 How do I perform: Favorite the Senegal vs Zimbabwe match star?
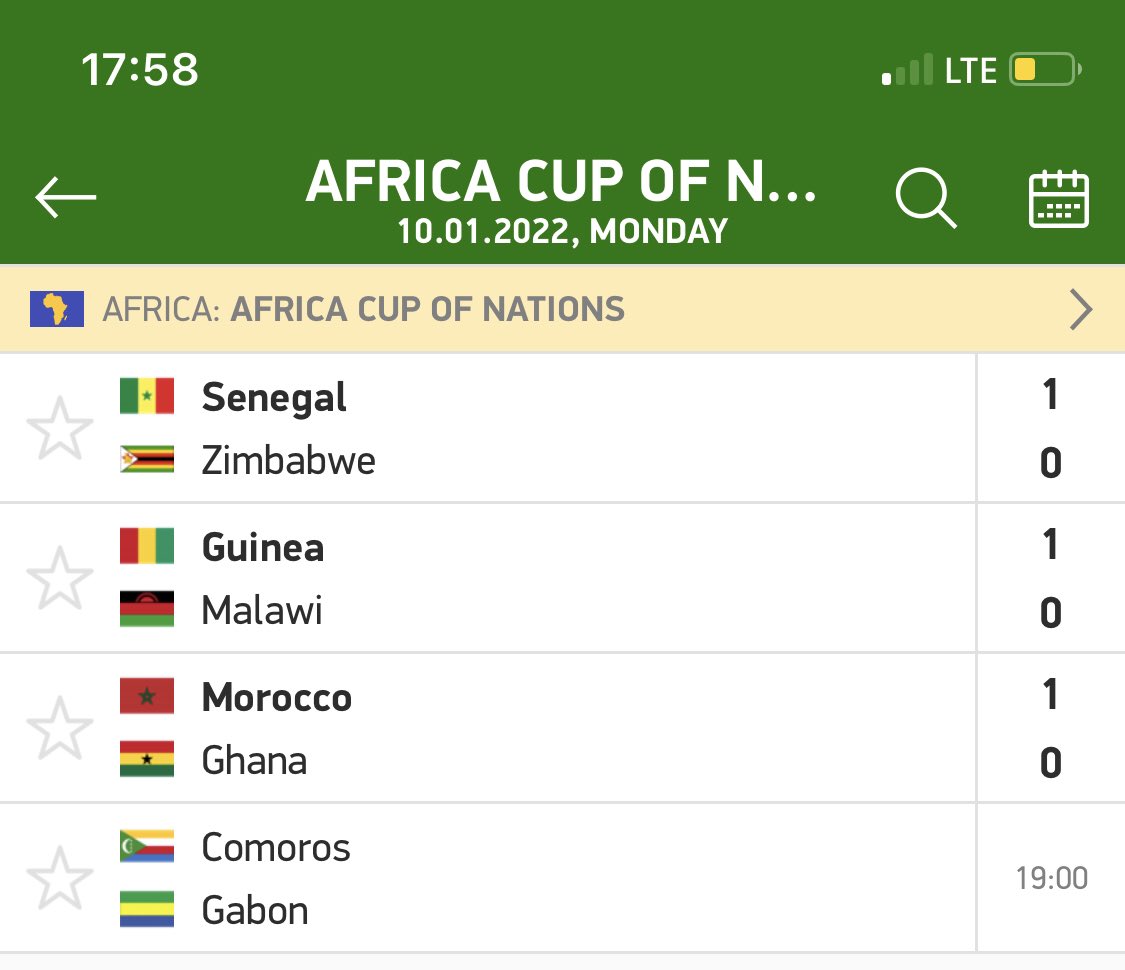pos(60,428)
